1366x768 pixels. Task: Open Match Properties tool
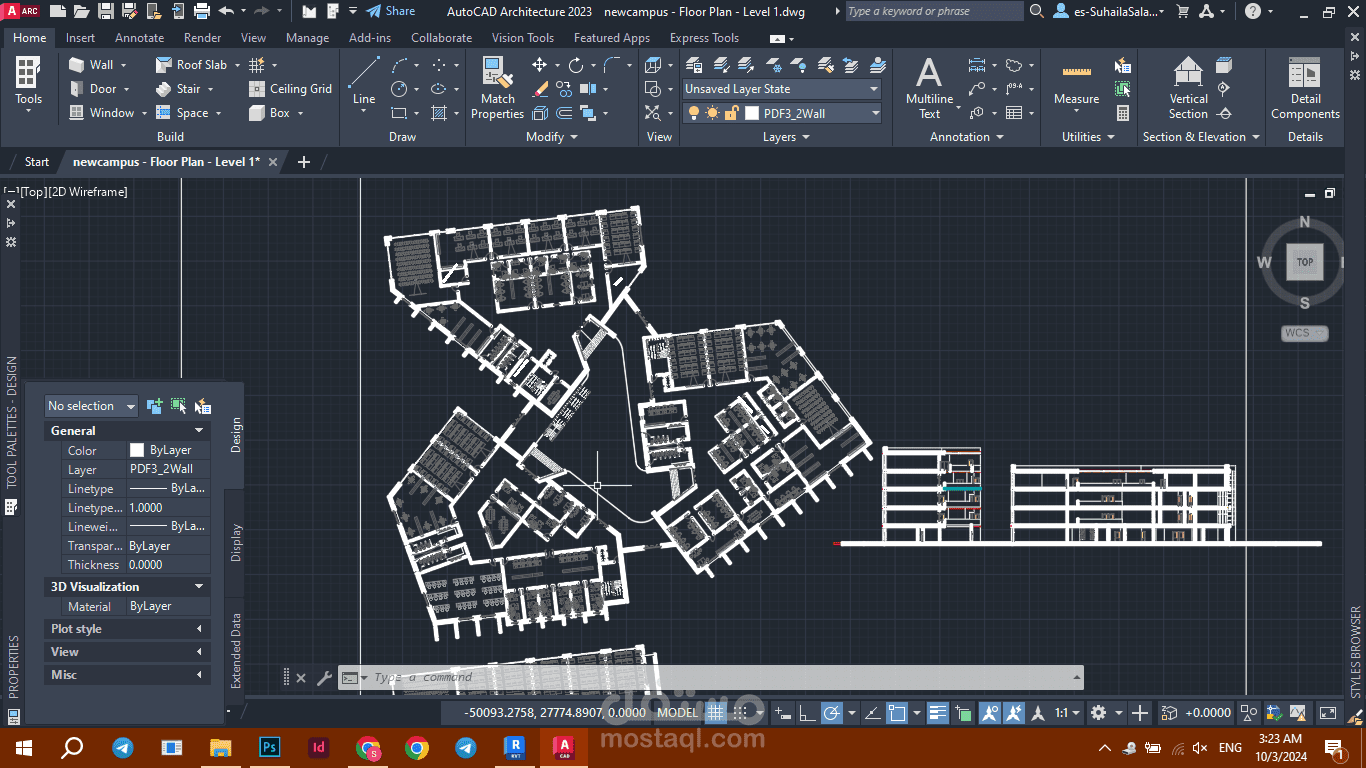tap(497, 88)
